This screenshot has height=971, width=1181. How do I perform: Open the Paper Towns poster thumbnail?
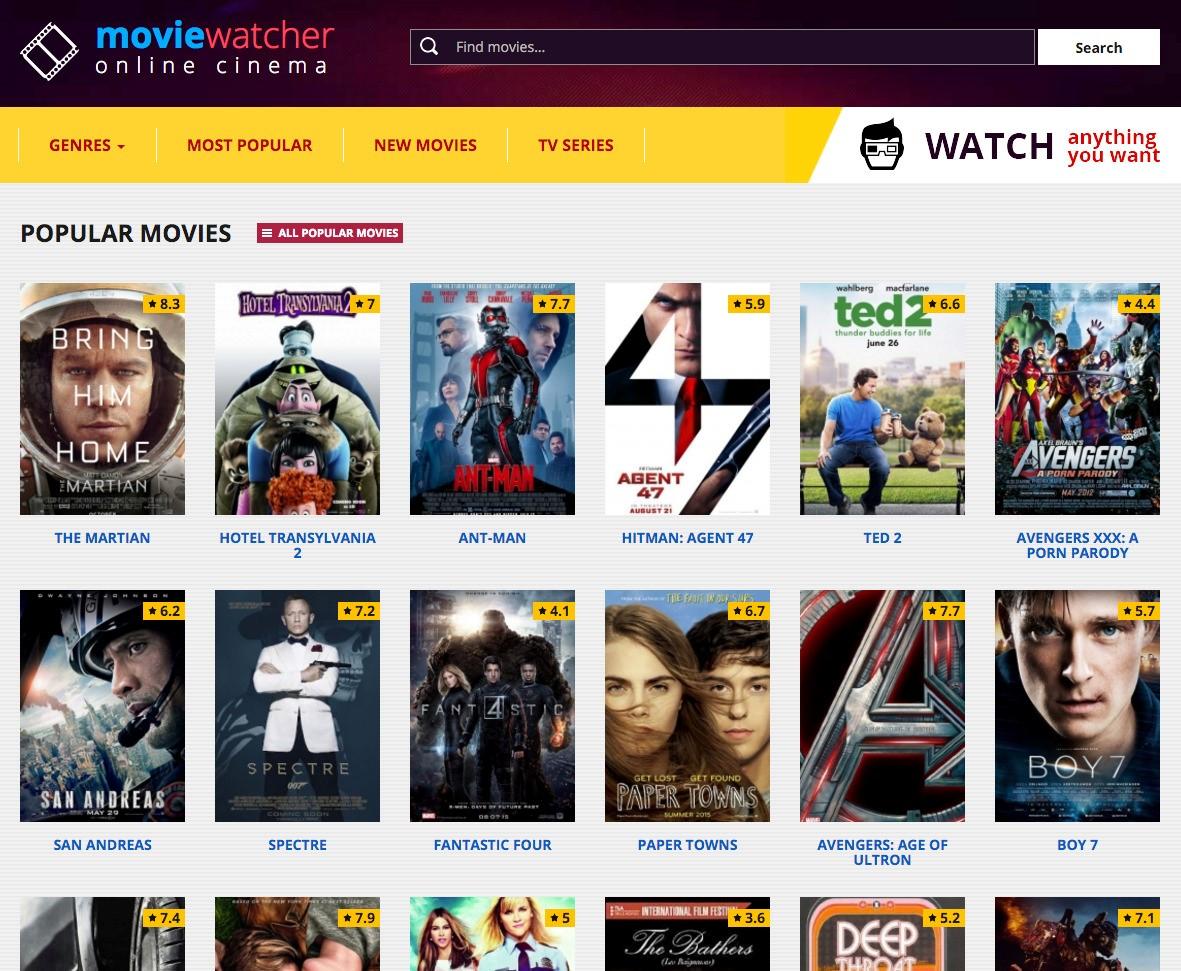tap(688, 706)
